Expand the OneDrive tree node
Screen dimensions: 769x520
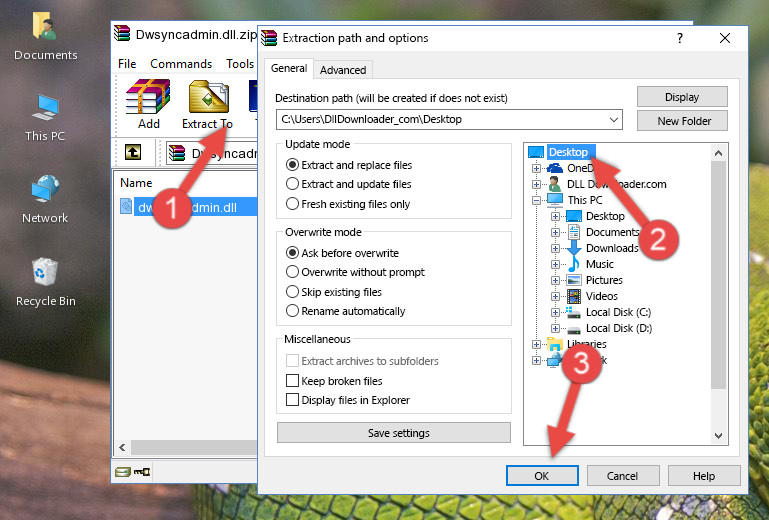pyautogui.click(x=537, y=168)
